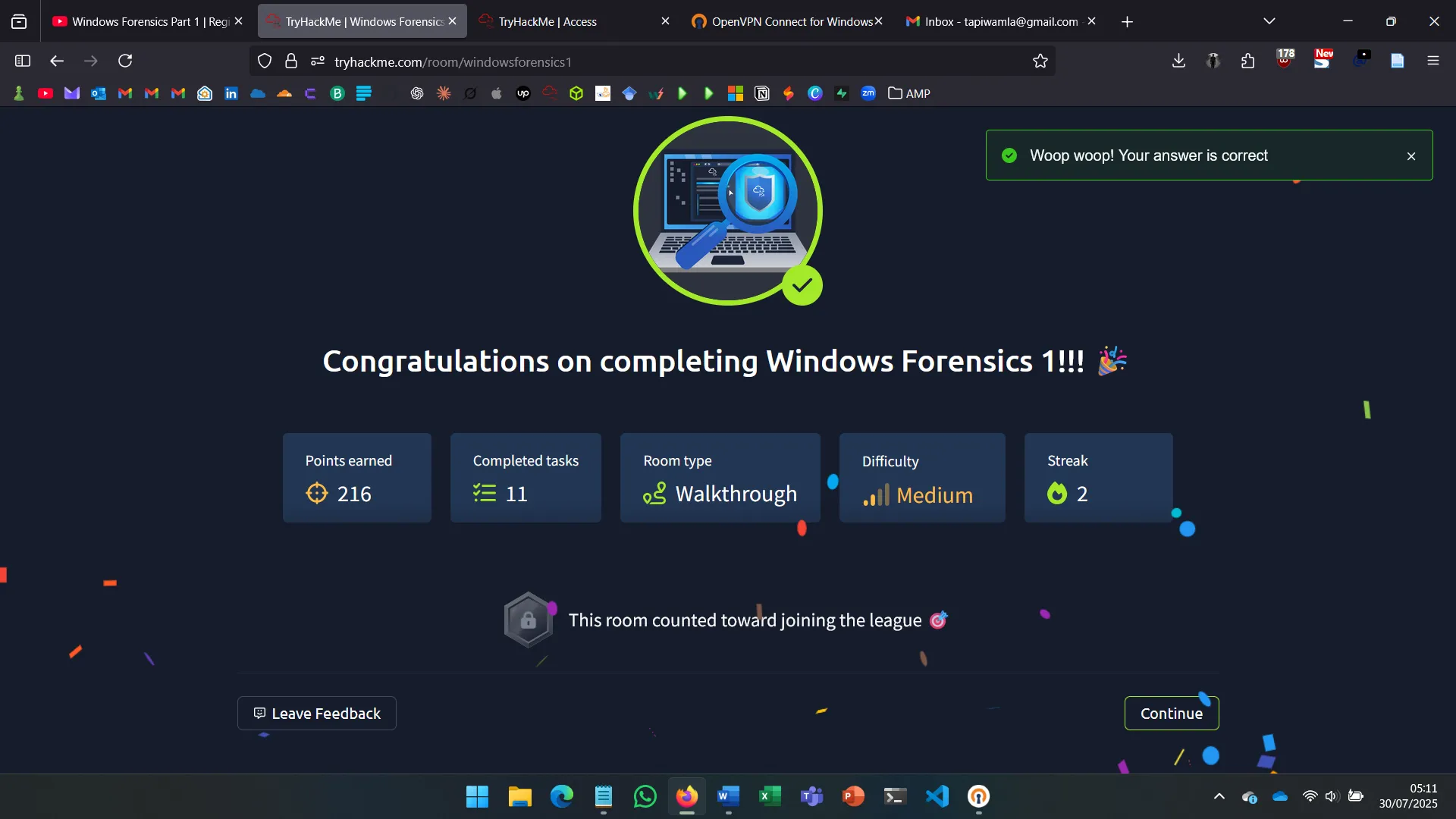
Task: Dismiss the answer is correct notification
Action: (x=1410, y=156)
